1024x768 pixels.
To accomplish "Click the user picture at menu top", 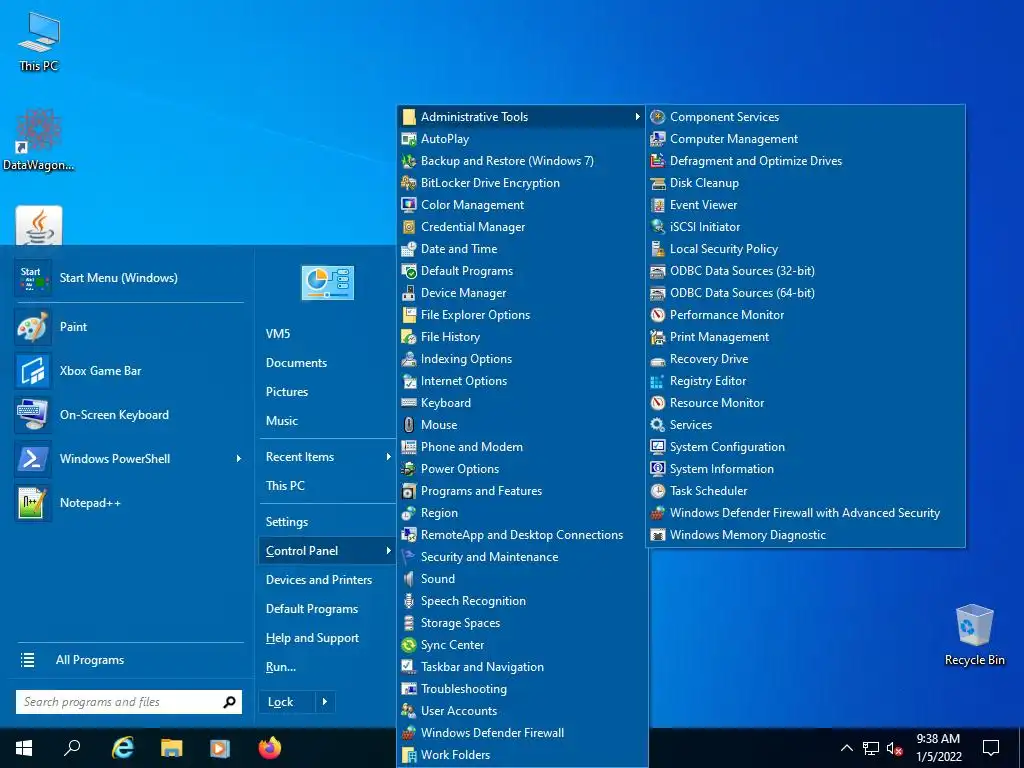I will [x=327, y=283].
